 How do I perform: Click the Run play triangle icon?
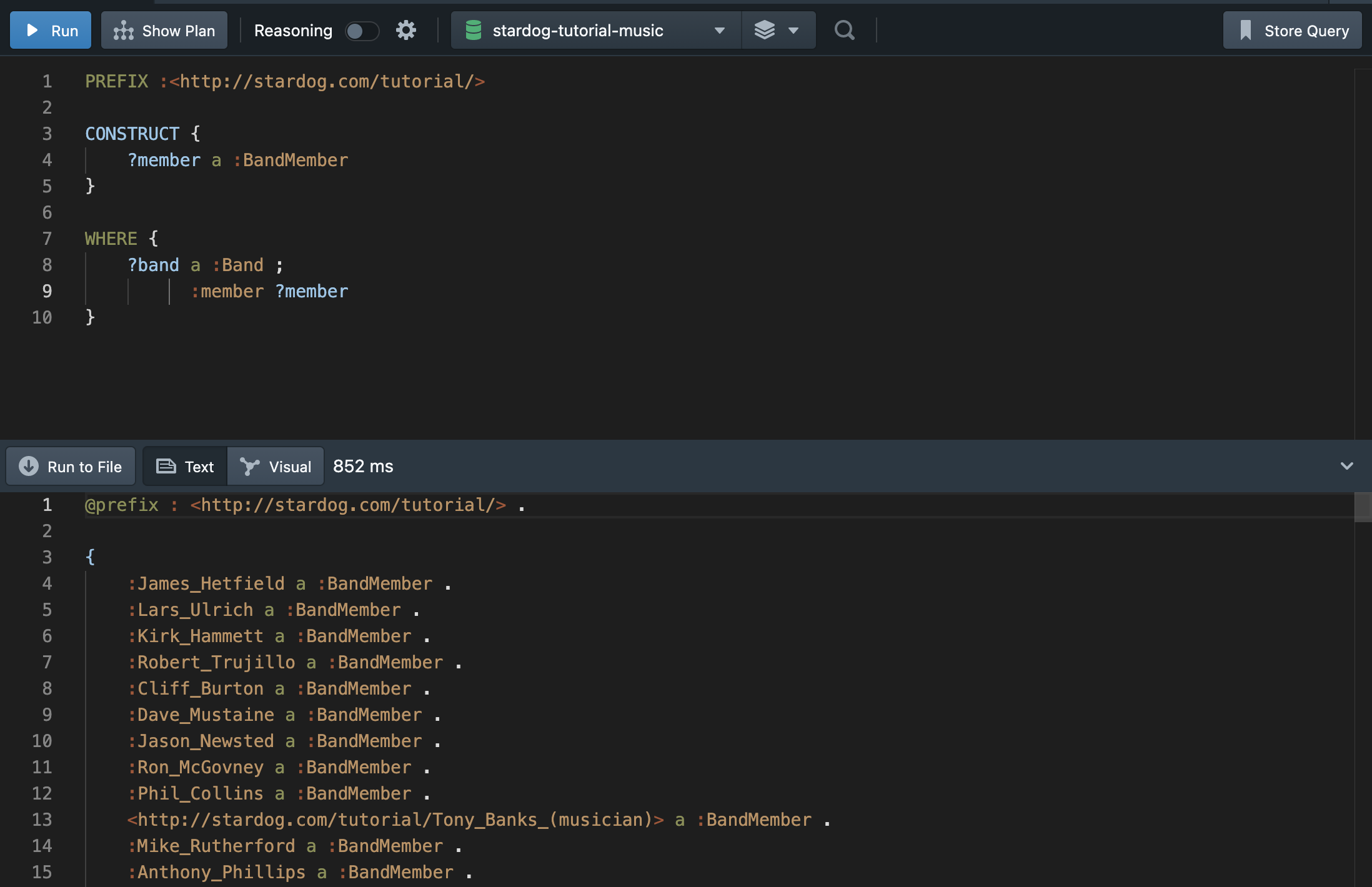click(x=32, y=30)
